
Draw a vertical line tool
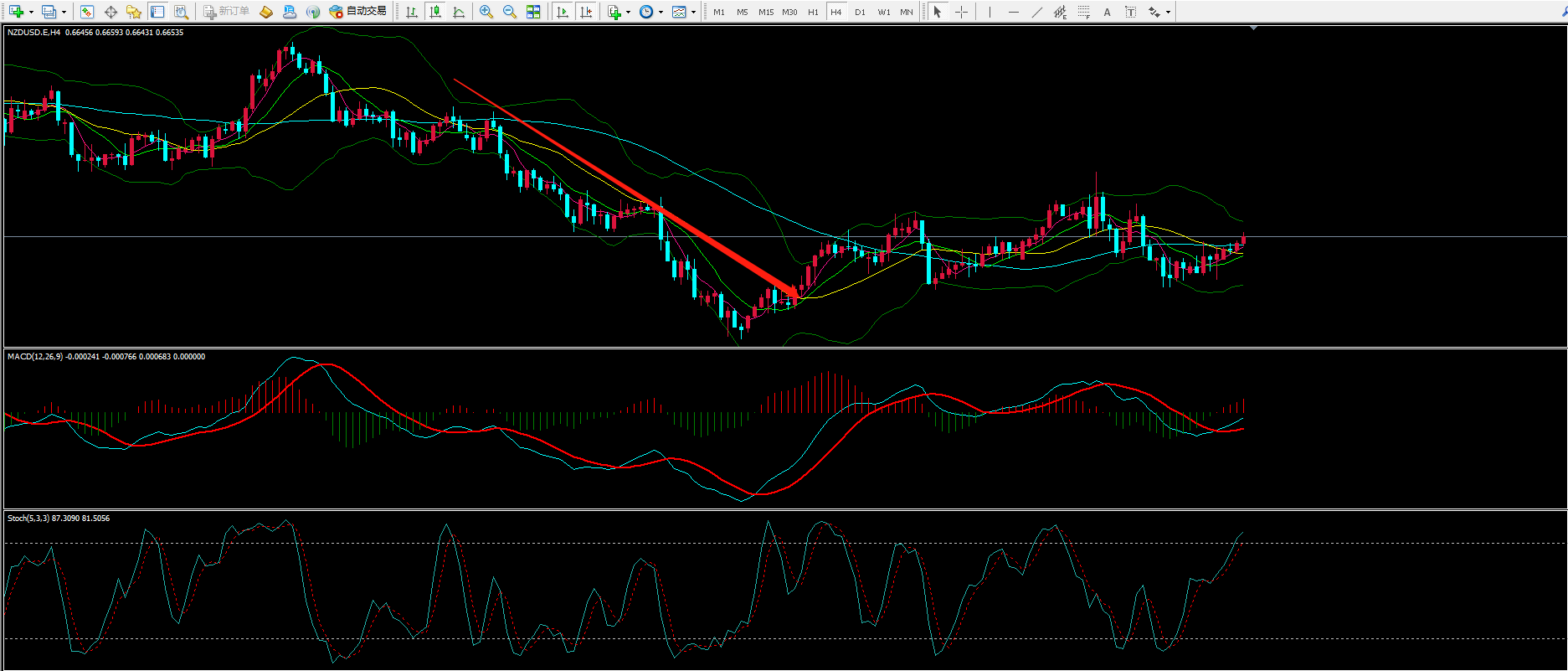pyautogui.click(x=990, y=12)
